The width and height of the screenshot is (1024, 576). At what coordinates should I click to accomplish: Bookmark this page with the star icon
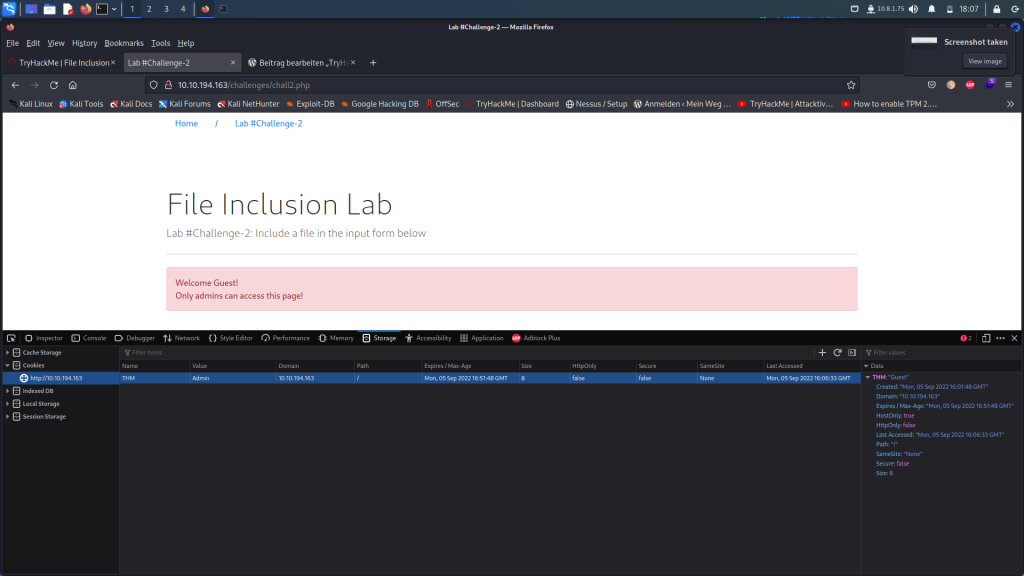[851, 85]
